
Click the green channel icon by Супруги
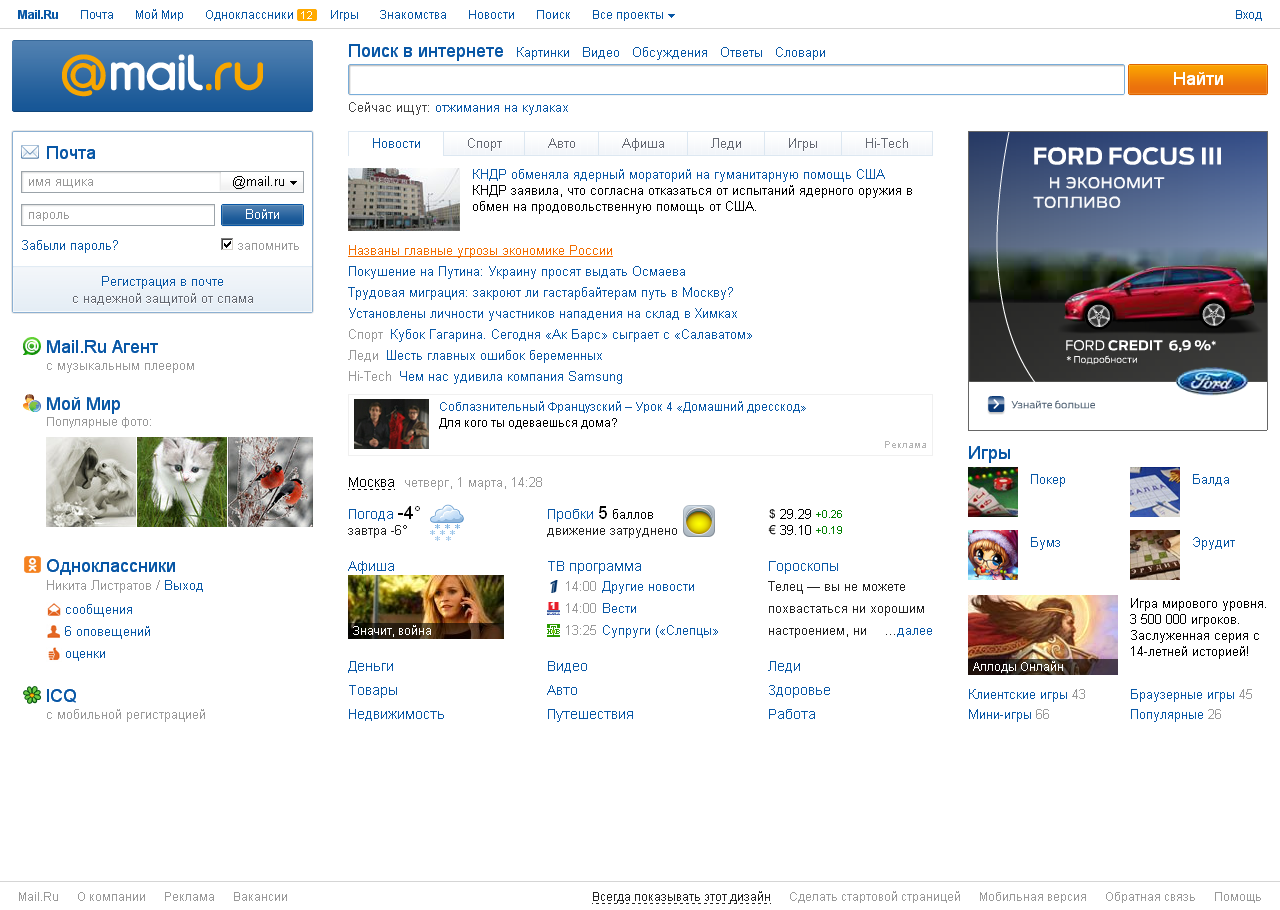coord(553,630)
